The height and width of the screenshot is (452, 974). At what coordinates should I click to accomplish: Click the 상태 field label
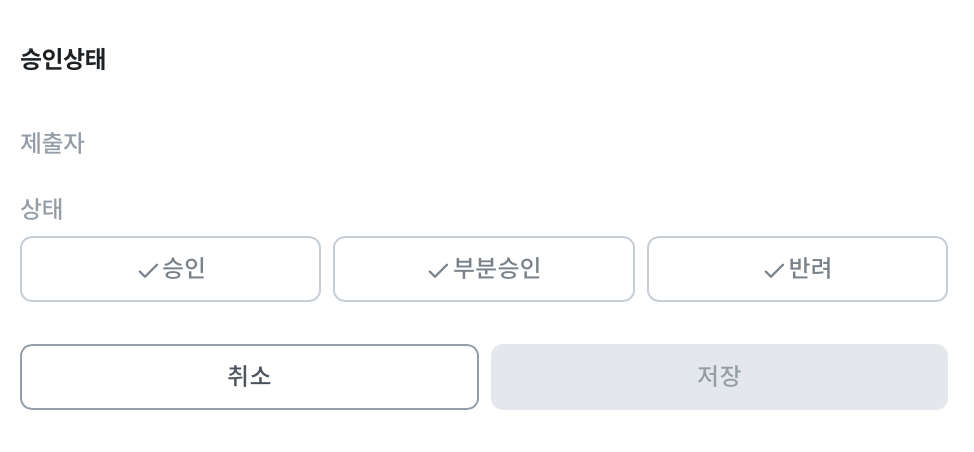(x=42, y=209)
